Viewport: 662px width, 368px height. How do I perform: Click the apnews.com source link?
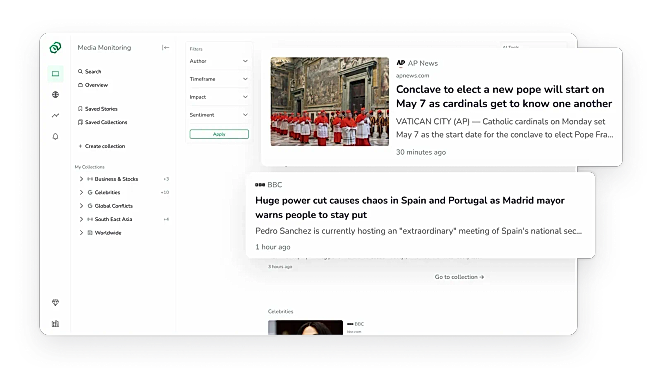(412, 76)
